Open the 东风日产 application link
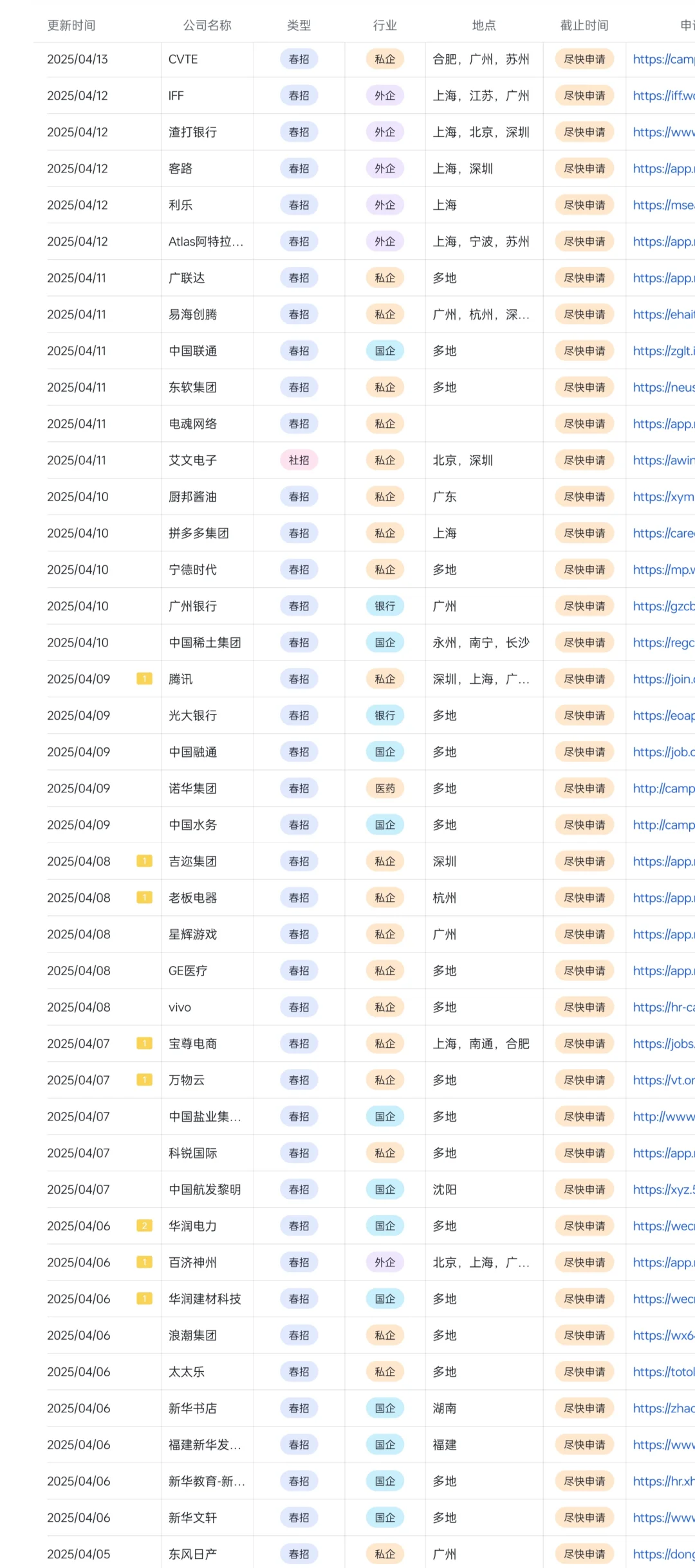This screenshot has width=695, height=1568. [663, 1554]
